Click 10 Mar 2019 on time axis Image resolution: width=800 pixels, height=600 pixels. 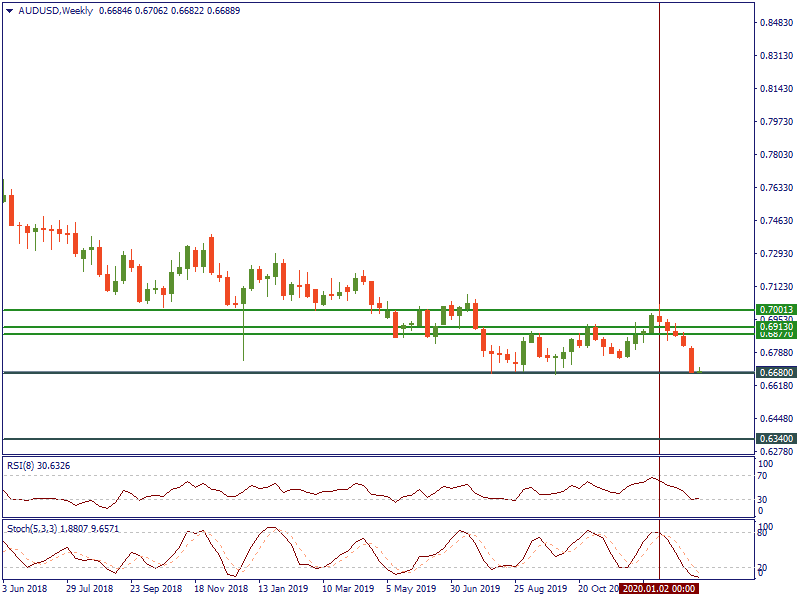tap(347, 589)
